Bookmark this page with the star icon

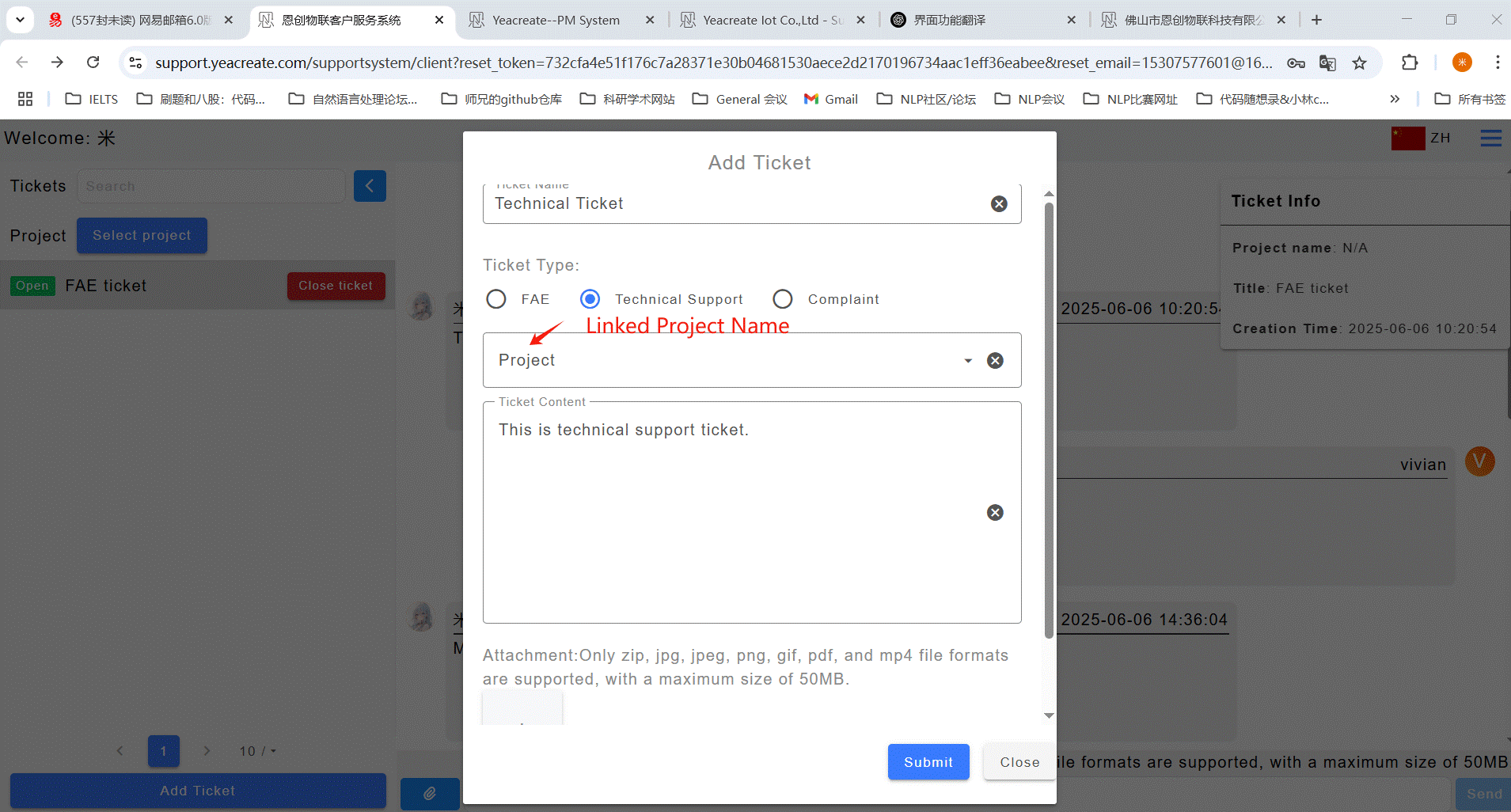pos(1359,63)
